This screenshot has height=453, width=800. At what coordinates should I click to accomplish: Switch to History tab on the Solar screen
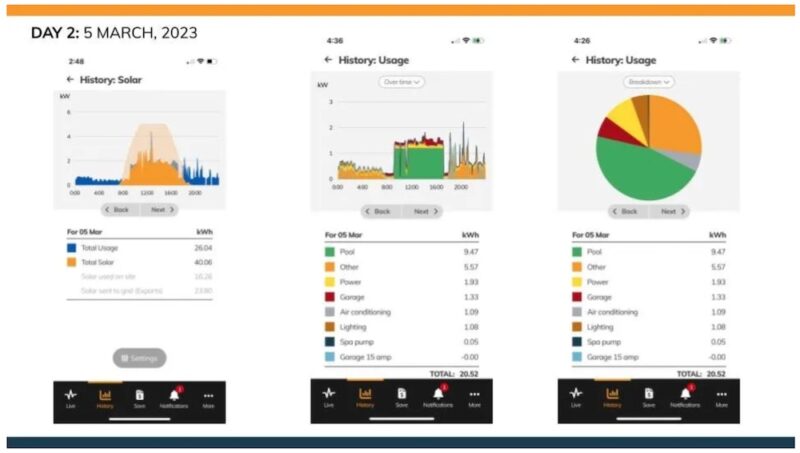pyautogui.click(x=105, y=397)
